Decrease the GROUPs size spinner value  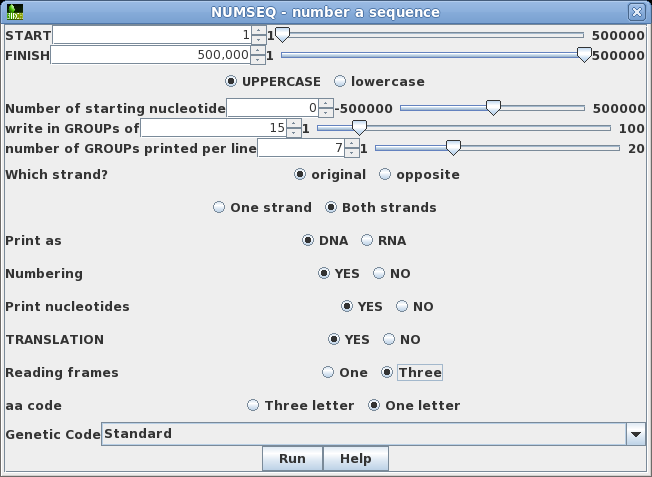[x=294, y=132]
